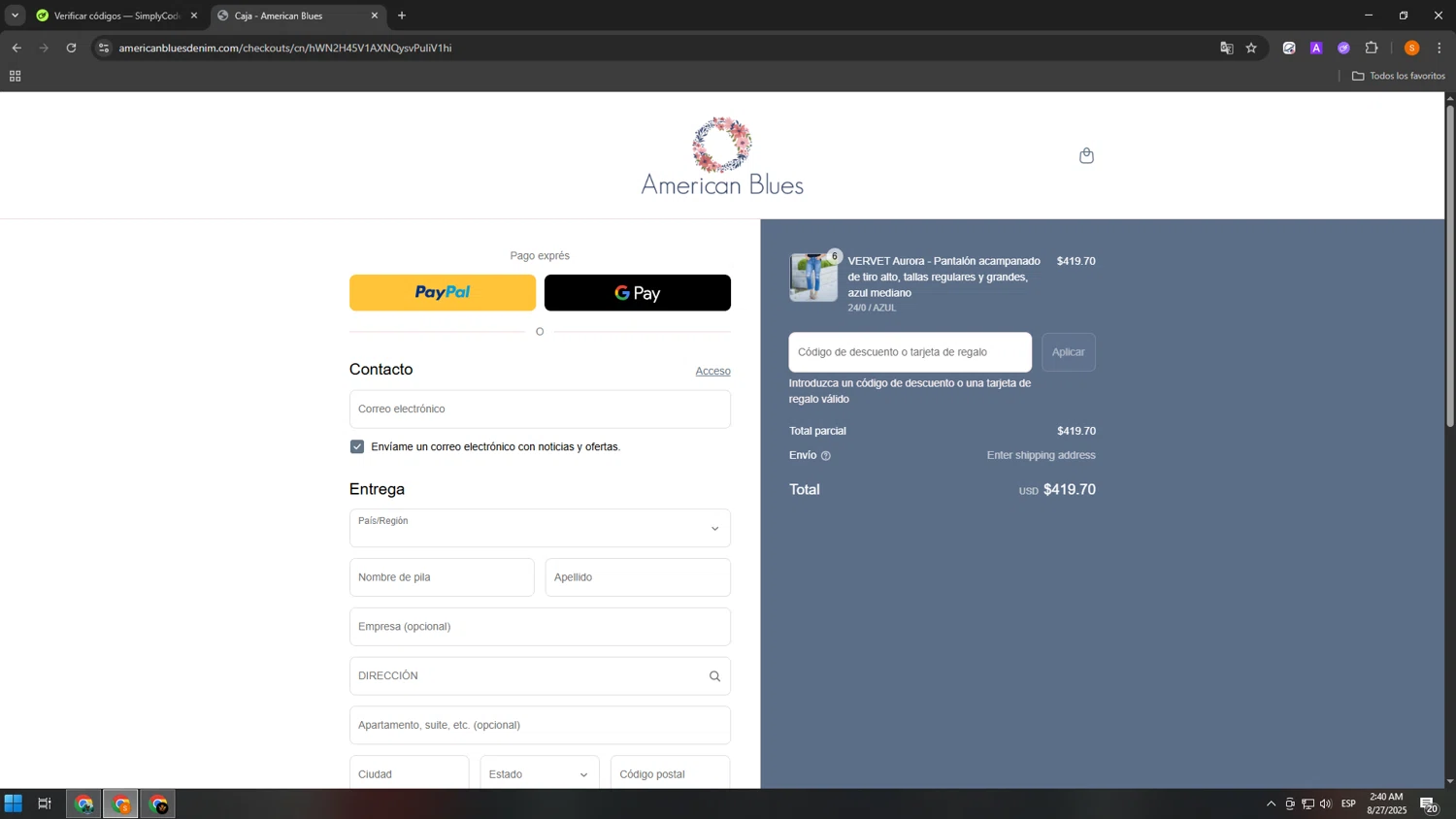
Task: Focus the Empresa (opcional) field
Action: pos(540,627)
